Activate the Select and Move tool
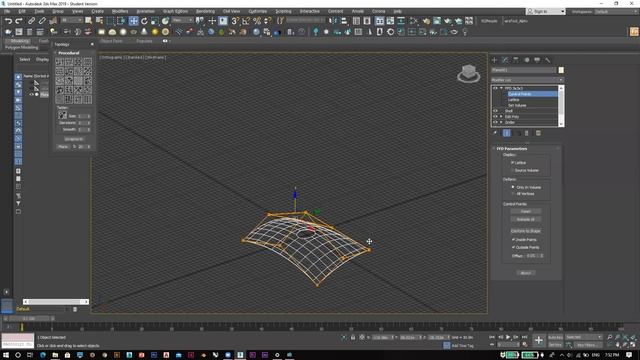Image resolution: width=640 pixels, height=360 pixels. (133, 21)
